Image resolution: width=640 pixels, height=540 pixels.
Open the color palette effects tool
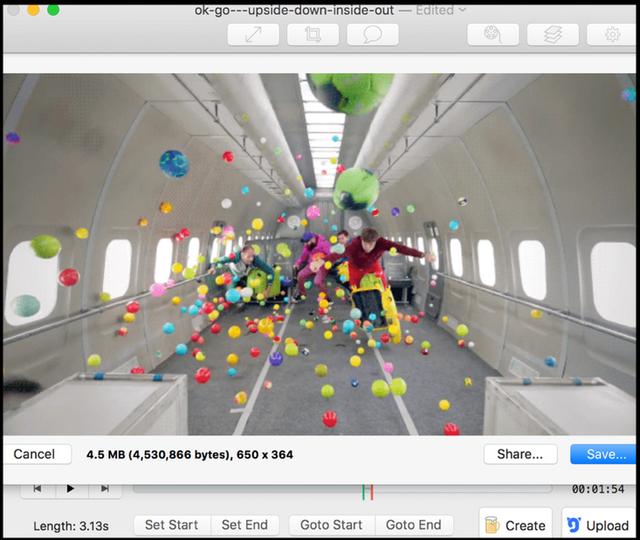click(493, 34)
